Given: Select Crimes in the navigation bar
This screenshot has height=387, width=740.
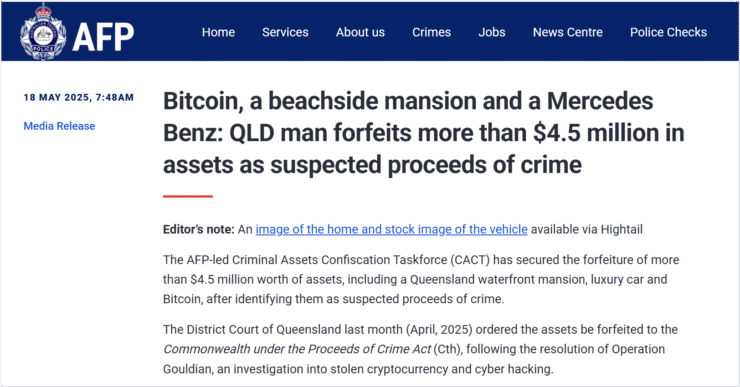Looking at the screenshot, I should tap(431, 32).
